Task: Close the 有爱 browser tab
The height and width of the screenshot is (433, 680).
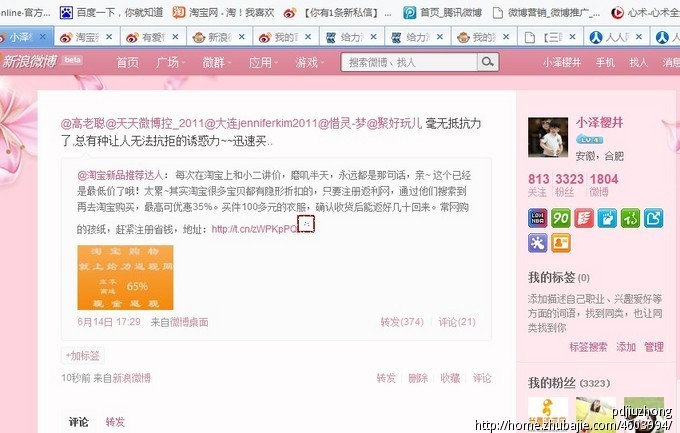Action: (x=175, y=37)
